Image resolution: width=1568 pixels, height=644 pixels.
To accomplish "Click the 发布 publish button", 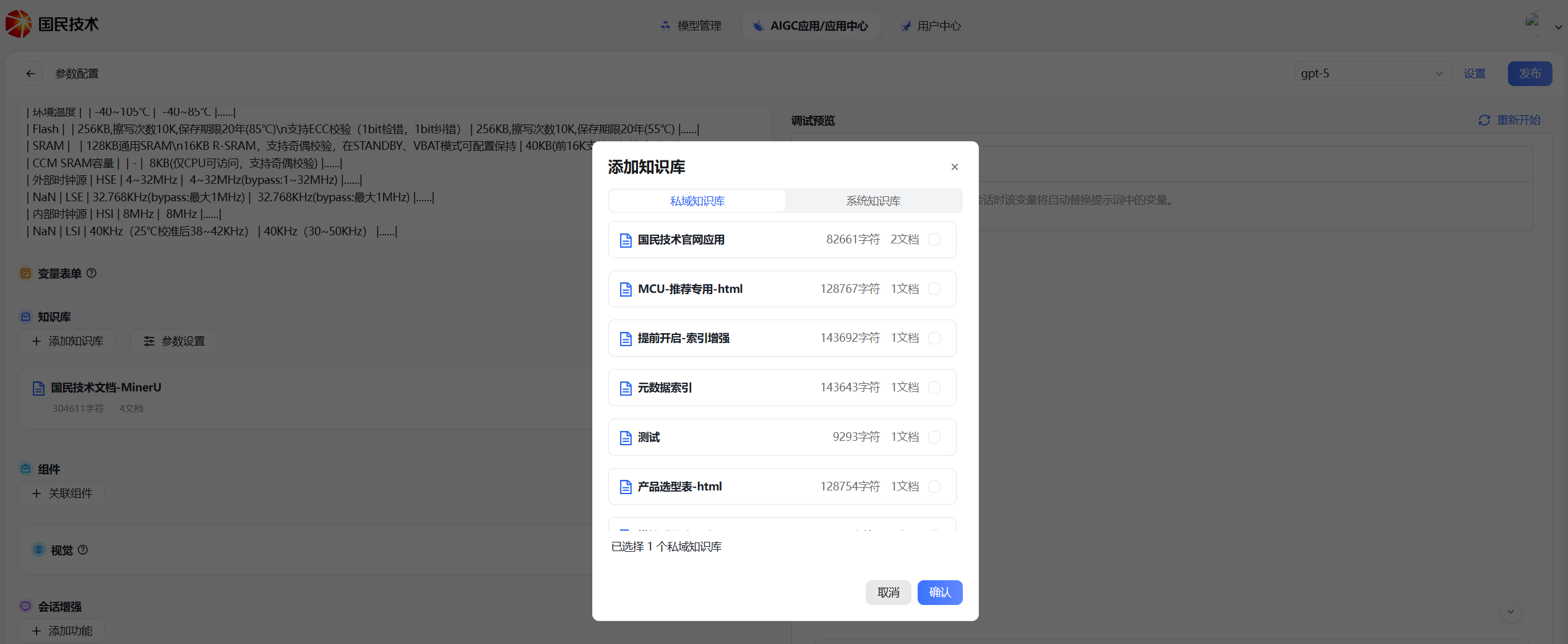I will pyautogui.click(x=1530, y=74).
